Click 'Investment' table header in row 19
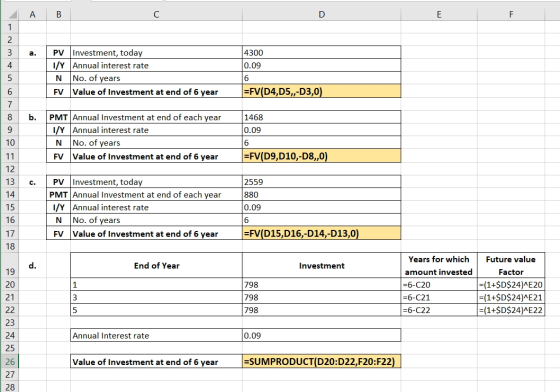Image resolution: width=560 pixels, height=392 pixels. pos(322,266)
